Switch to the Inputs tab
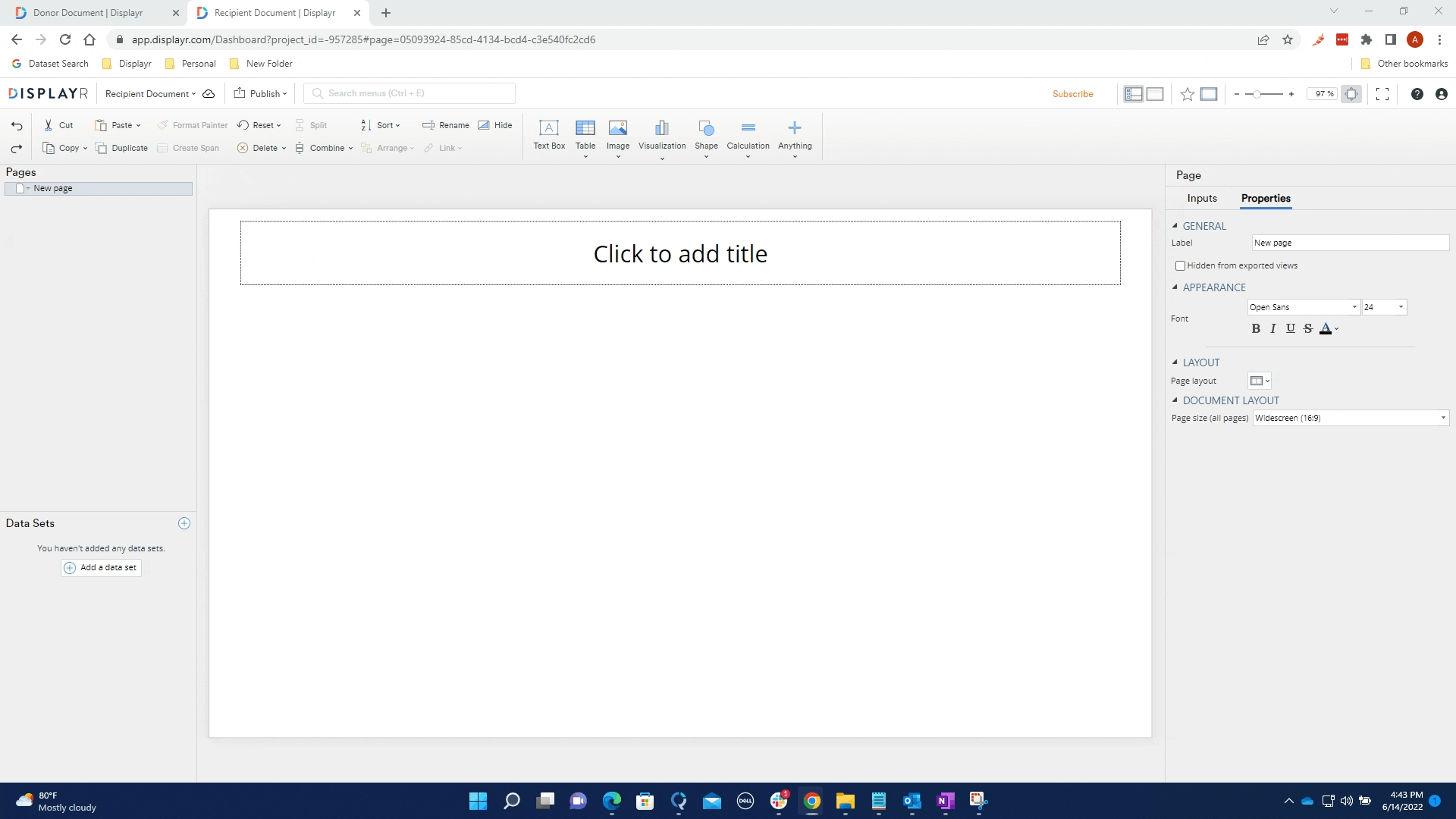 point(1202,198)
